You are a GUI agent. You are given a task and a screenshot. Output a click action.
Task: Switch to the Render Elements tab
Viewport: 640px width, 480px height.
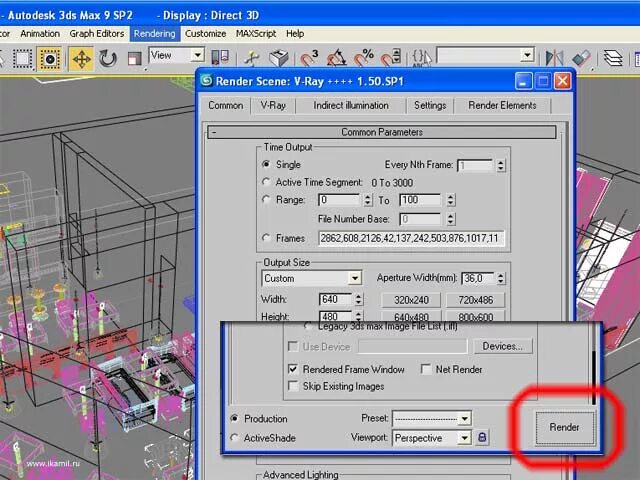click(502, 106)
